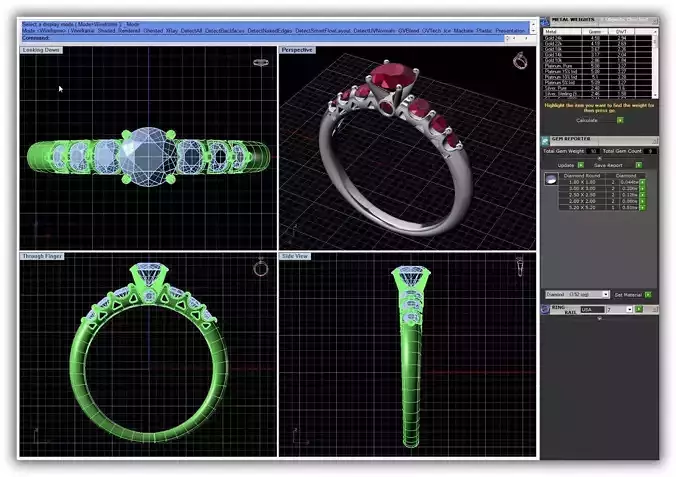The height and width of the screenshot is (477, 676).
Task: Click the Gem Reporter panel icon
Action: [545, 141]
